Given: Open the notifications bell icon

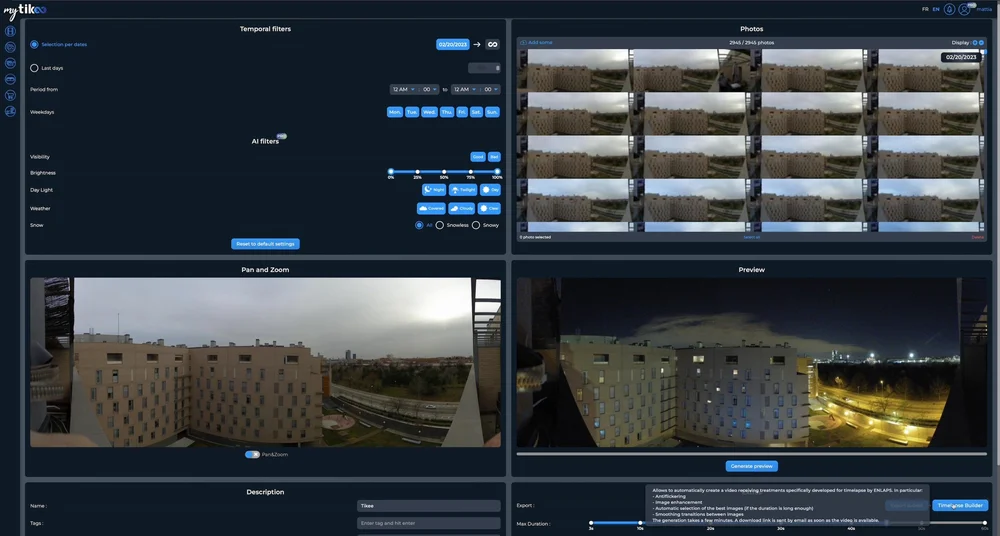Looking at the screenshot, I should point(949,9).
